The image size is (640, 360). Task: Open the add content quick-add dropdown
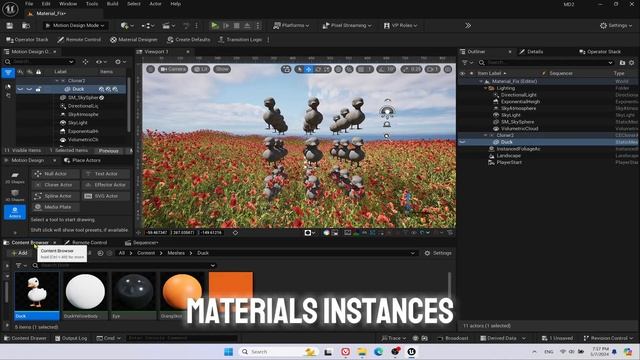click(127, 25)
